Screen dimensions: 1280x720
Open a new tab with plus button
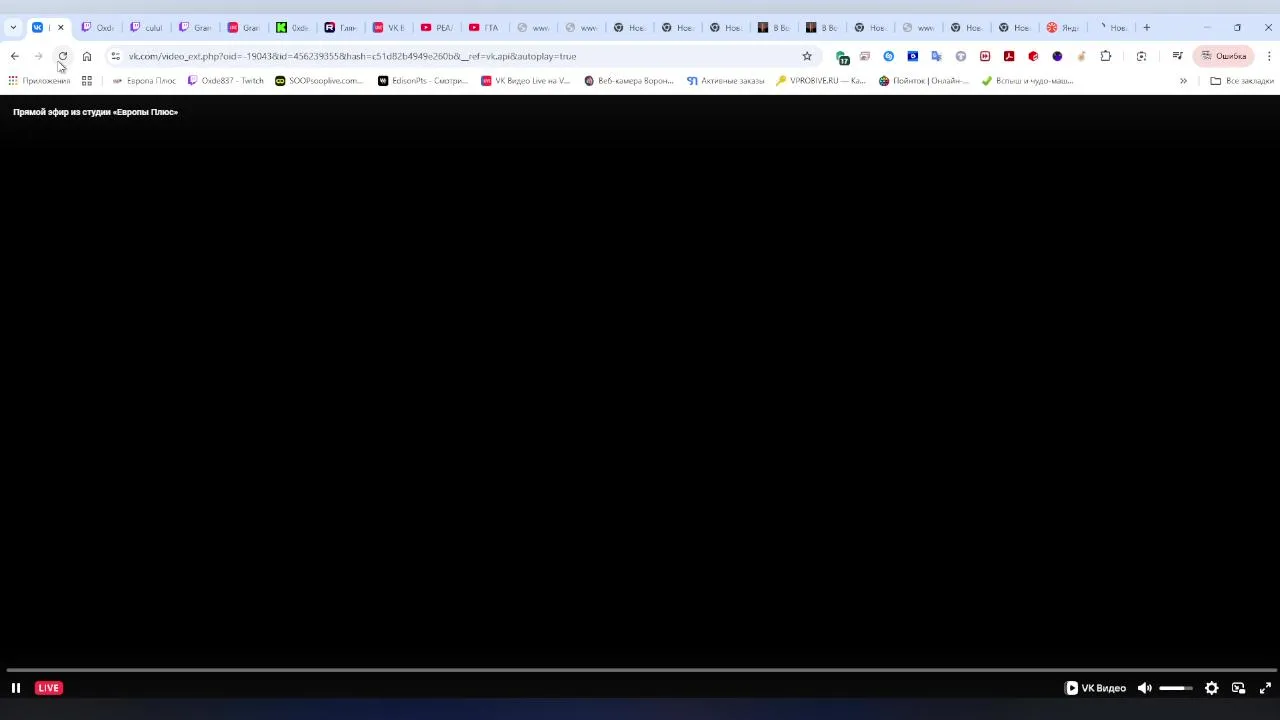[1147, 27]
